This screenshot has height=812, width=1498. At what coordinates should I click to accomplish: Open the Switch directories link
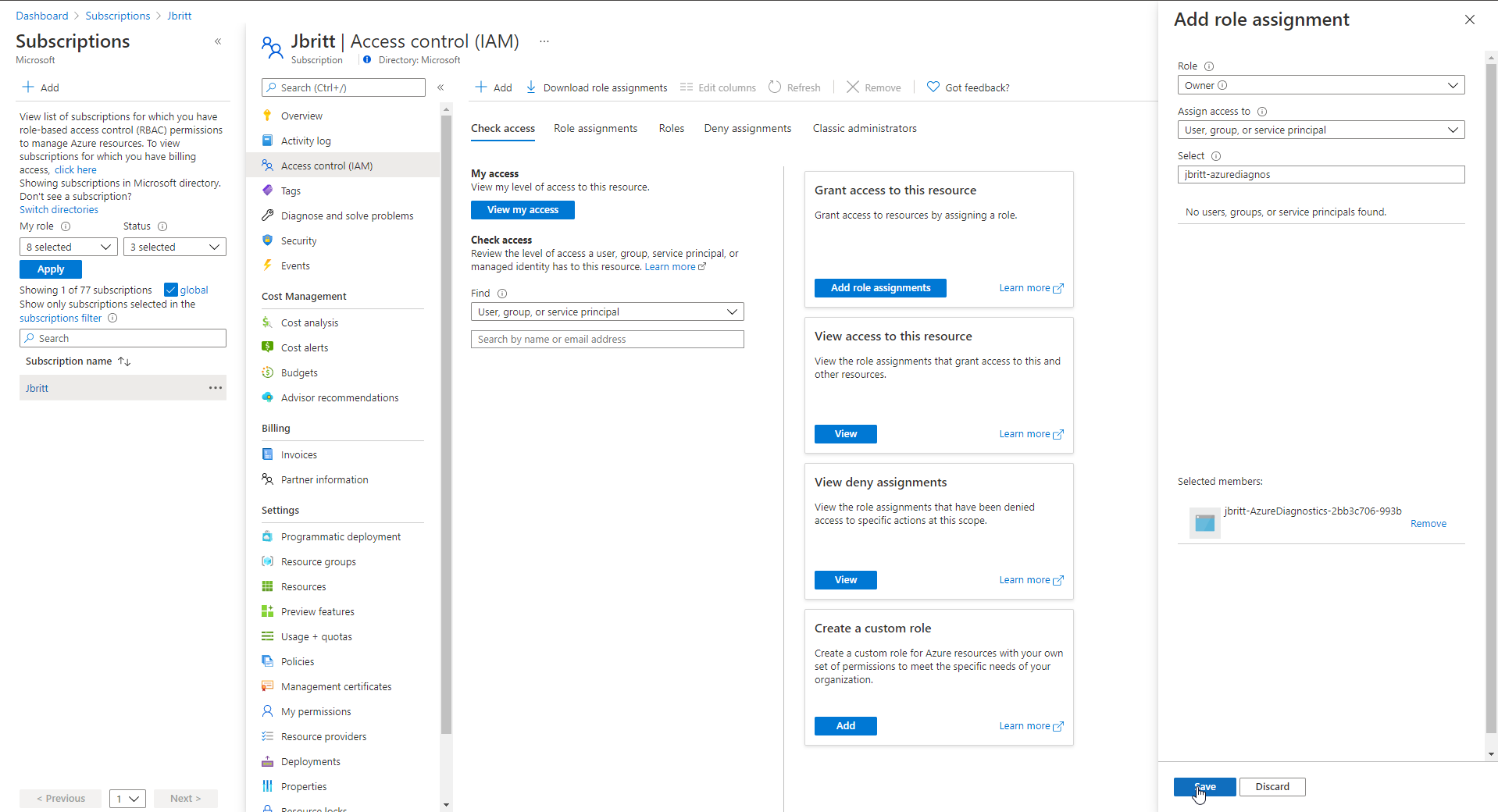(59, 210)
